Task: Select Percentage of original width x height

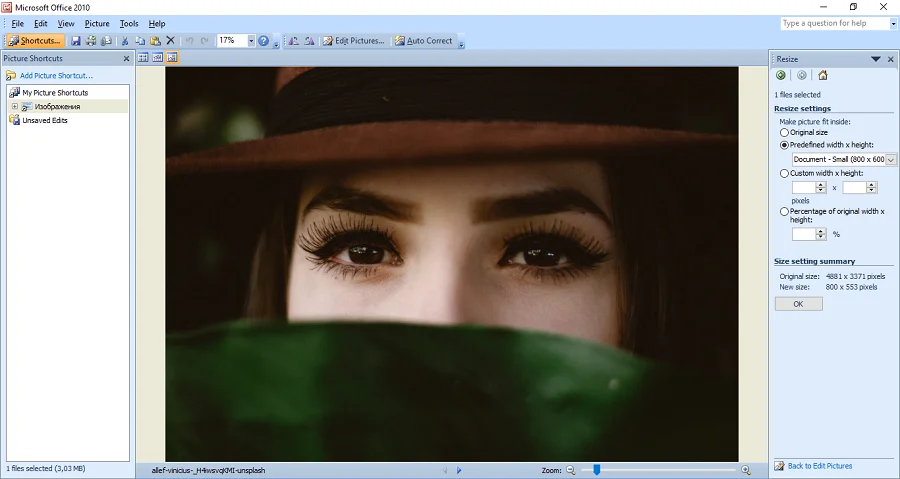Action: (x=784, y=211)
